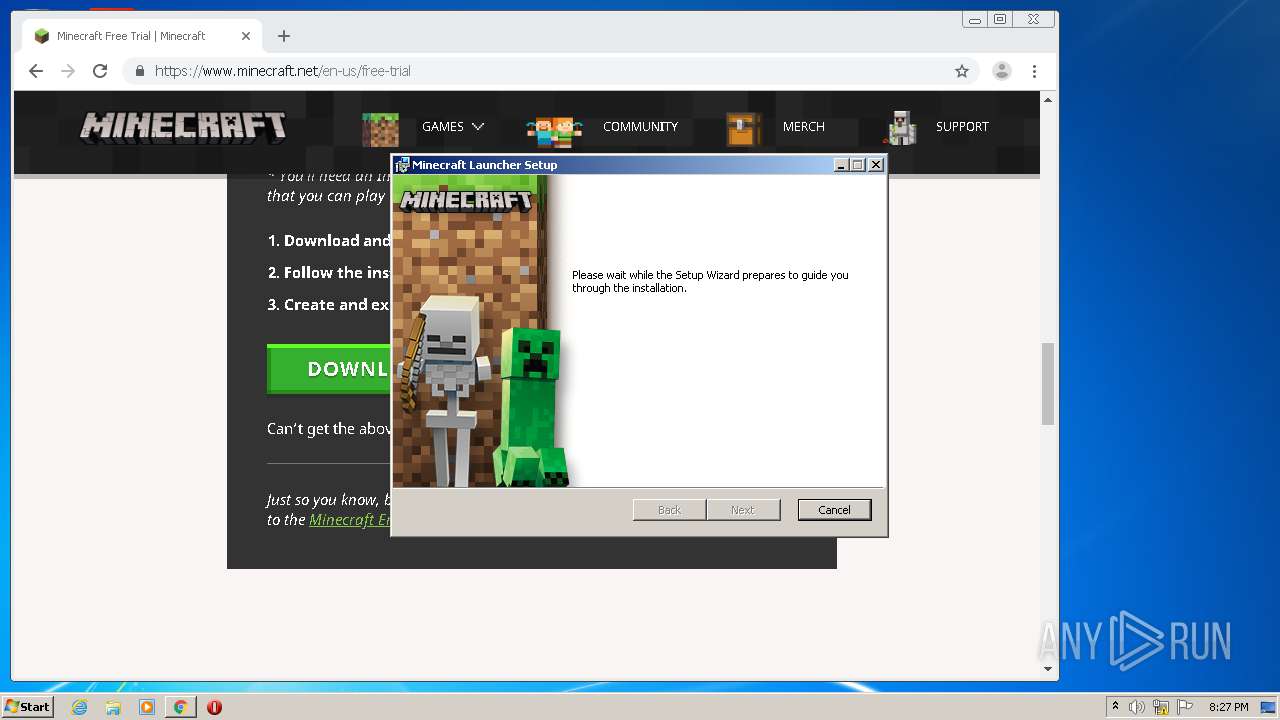
Task: Open a new Chrome tab
Action: 284,36
